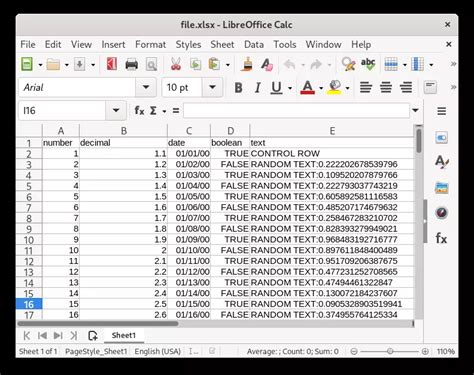
Task: Expand Save options dropdown arrow
Action: (x=93, y=65)
